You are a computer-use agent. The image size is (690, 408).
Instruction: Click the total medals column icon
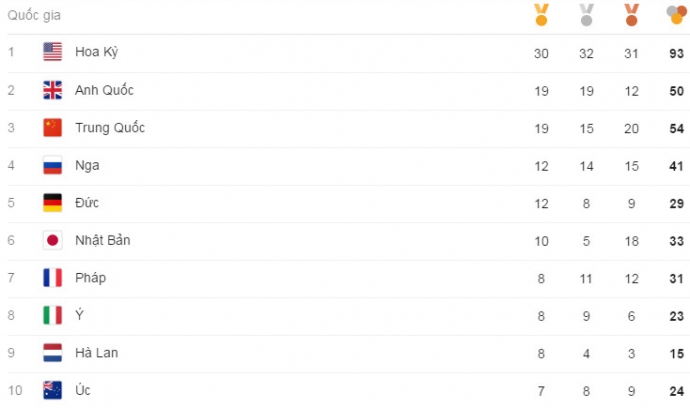coord(676,15)
